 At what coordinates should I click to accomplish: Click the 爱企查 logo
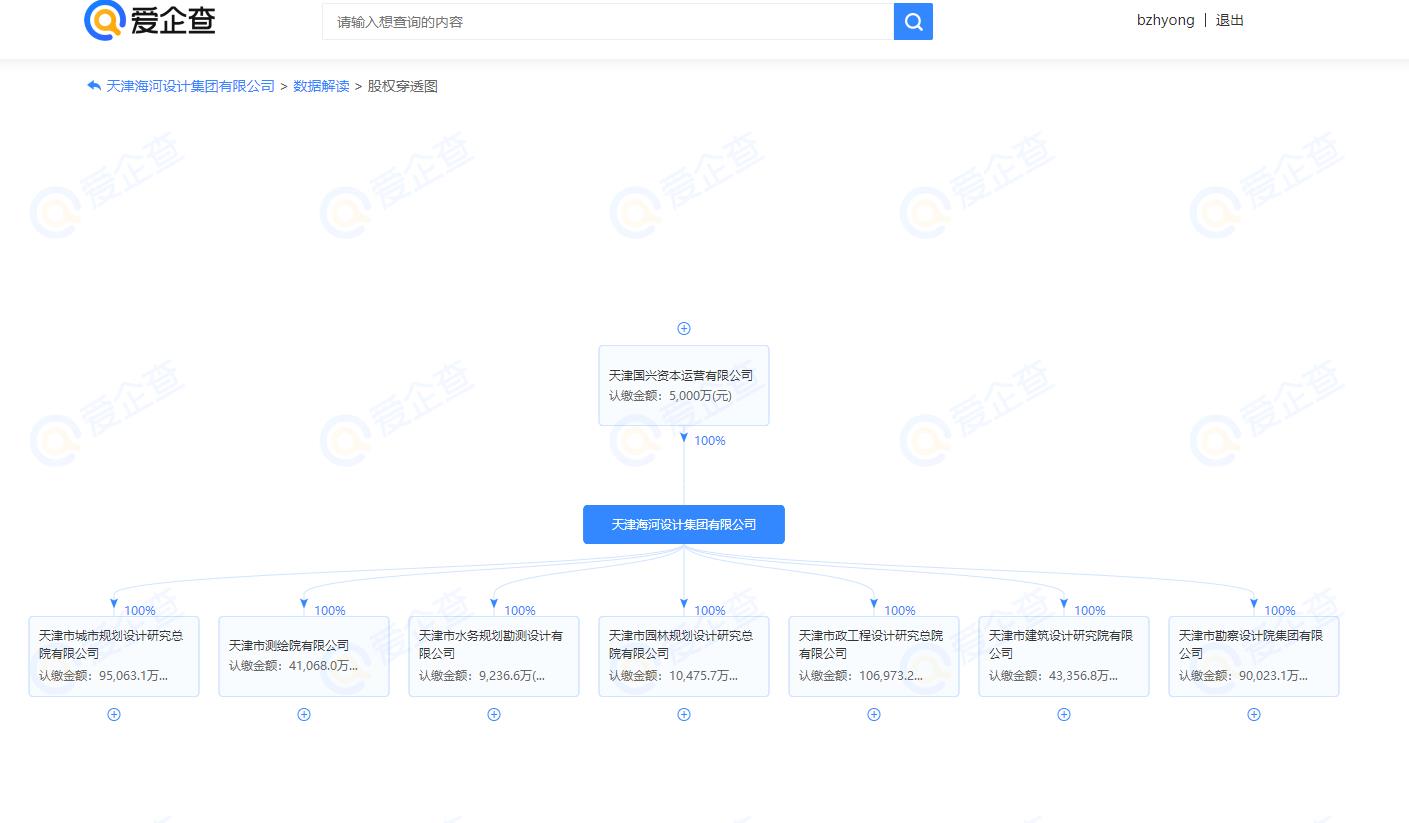click(150, 20)
